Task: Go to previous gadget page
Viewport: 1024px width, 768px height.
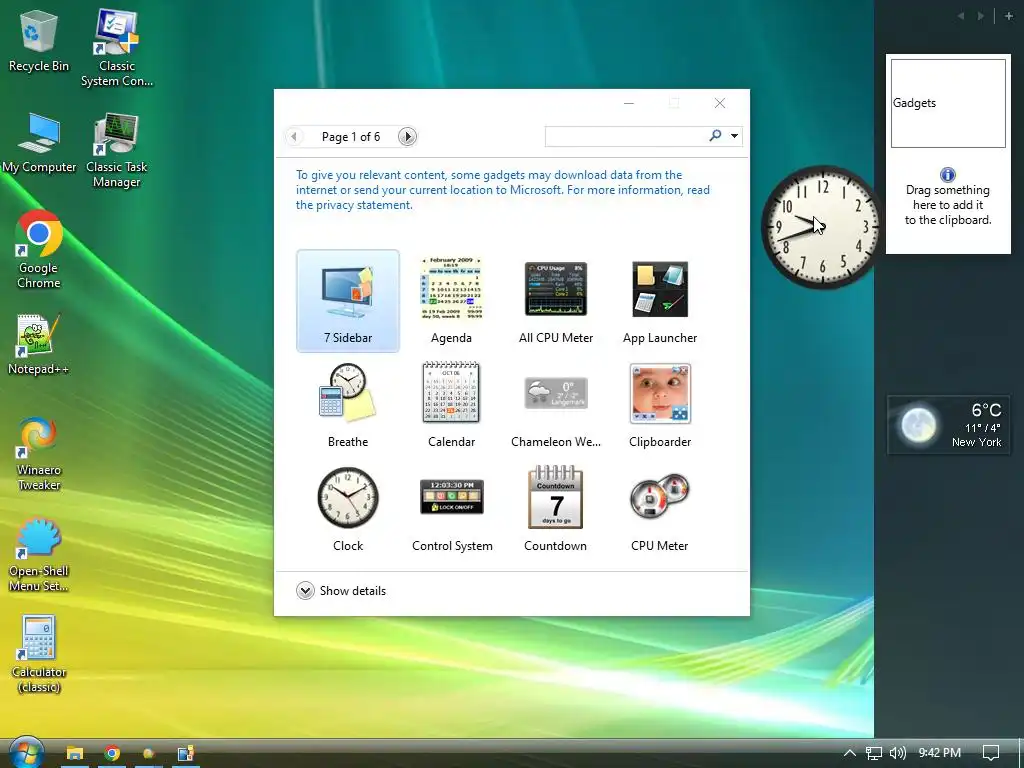Action: click(x=294, y=136)
